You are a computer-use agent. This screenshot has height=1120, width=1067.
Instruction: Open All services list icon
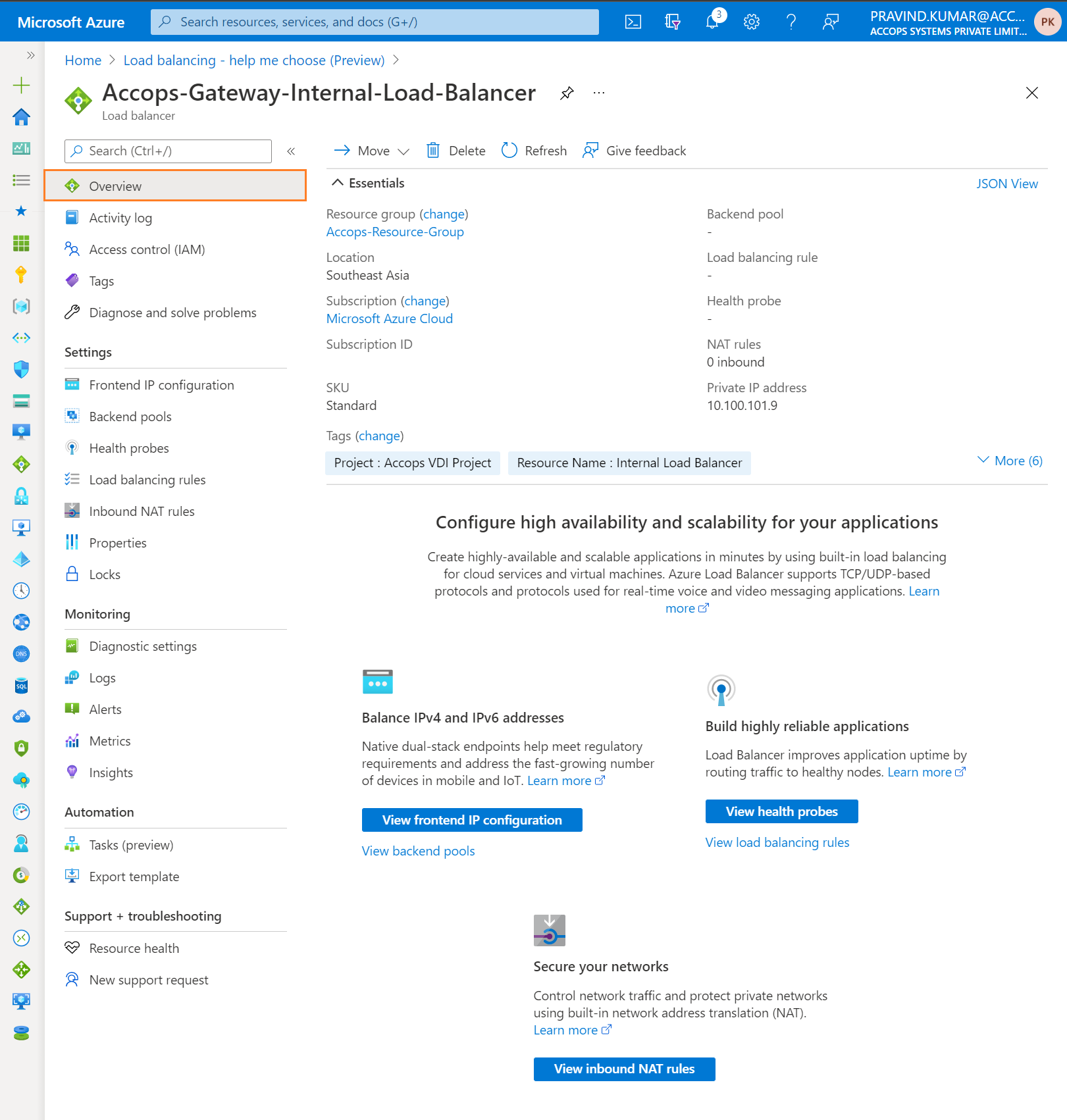22,180
